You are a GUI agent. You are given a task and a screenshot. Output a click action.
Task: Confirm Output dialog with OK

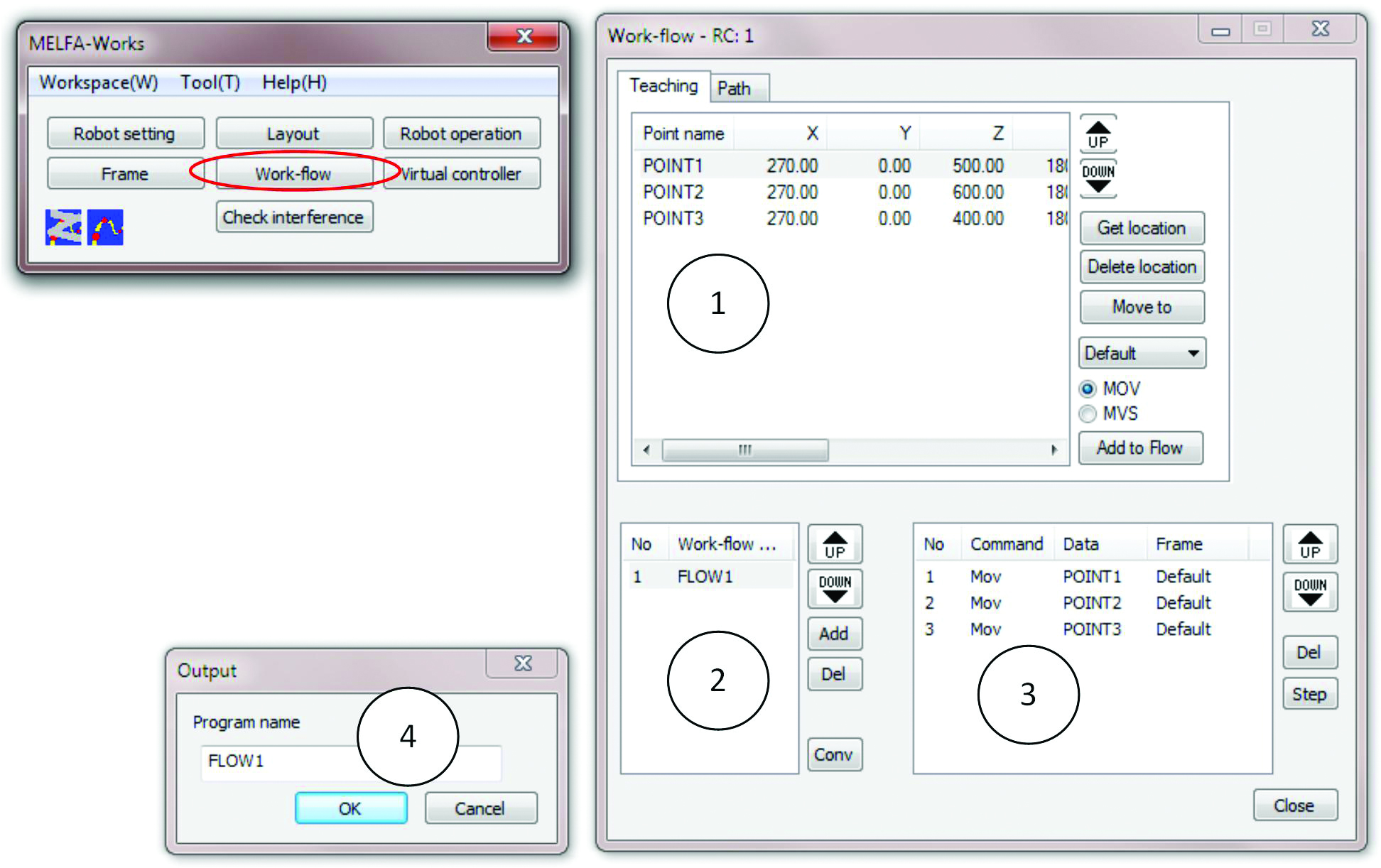pyautogui.click(x=351, y=808)
